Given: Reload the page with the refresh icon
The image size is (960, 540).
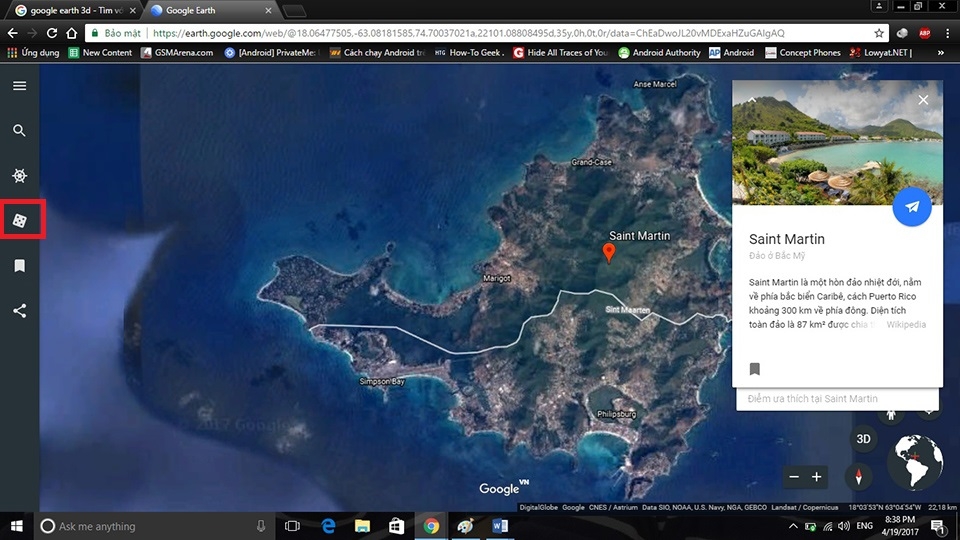Looking at the screenshot, I should point(52,33).
